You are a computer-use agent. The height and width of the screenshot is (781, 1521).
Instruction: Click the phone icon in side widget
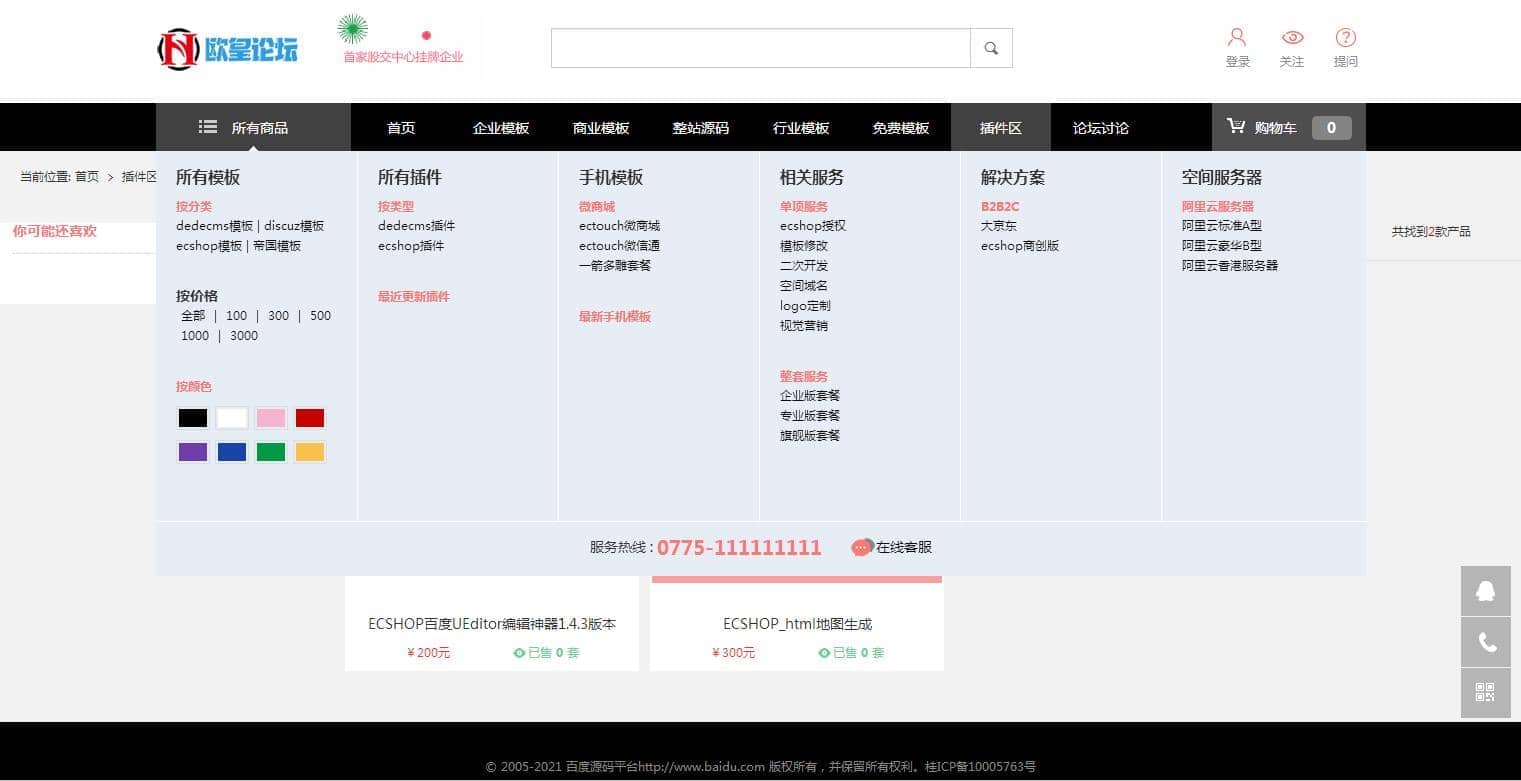tap(1485, 642)
